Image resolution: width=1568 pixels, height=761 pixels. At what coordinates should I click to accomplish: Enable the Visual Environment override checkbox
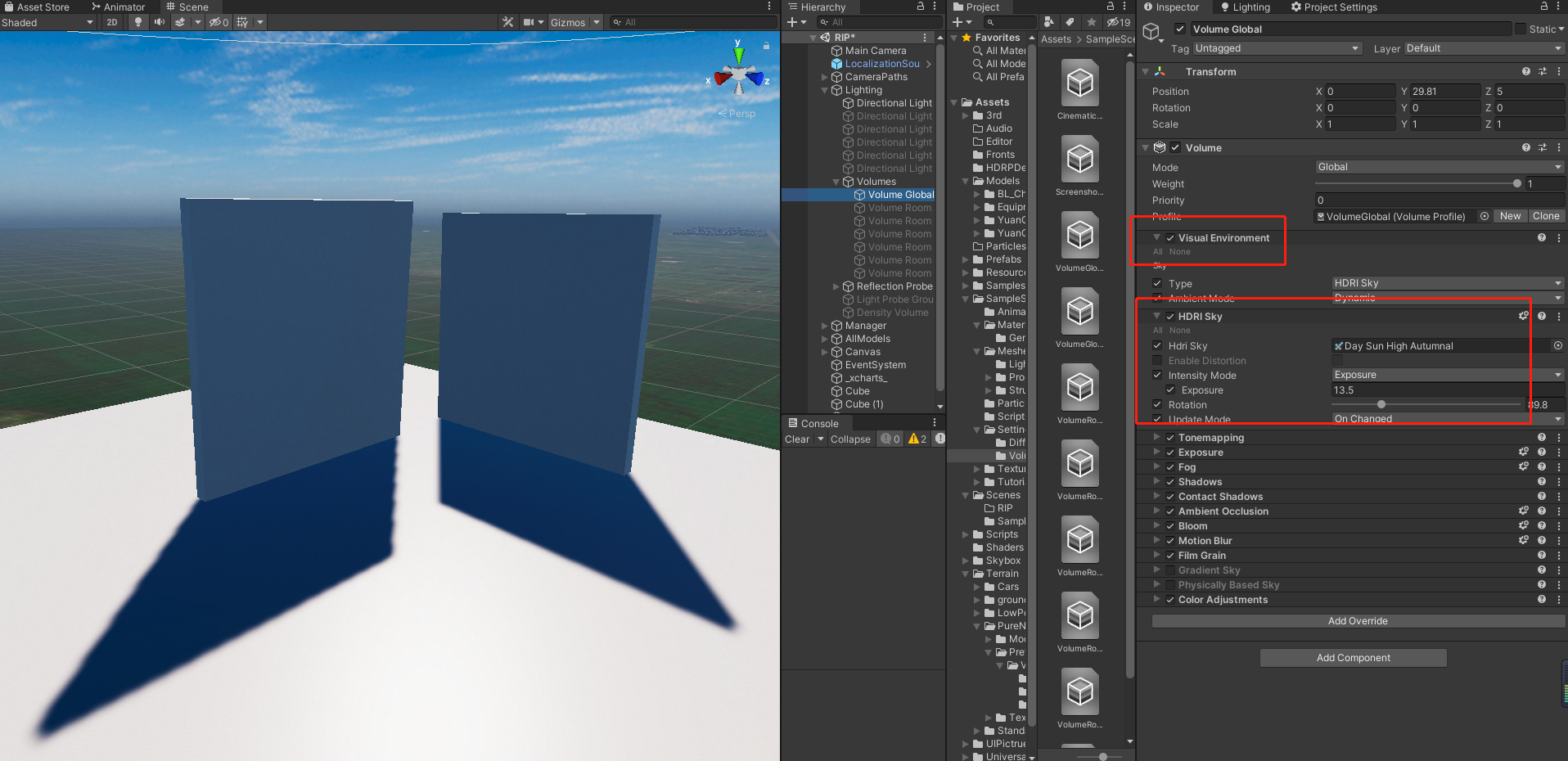(x=1169, y=237)
